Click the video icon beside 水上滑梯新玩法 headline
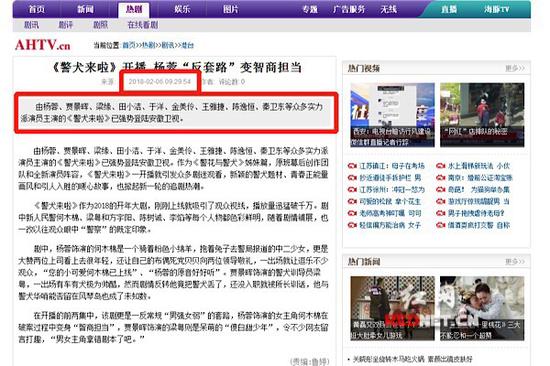Screen dimensions: 550x366 [440, 166]
